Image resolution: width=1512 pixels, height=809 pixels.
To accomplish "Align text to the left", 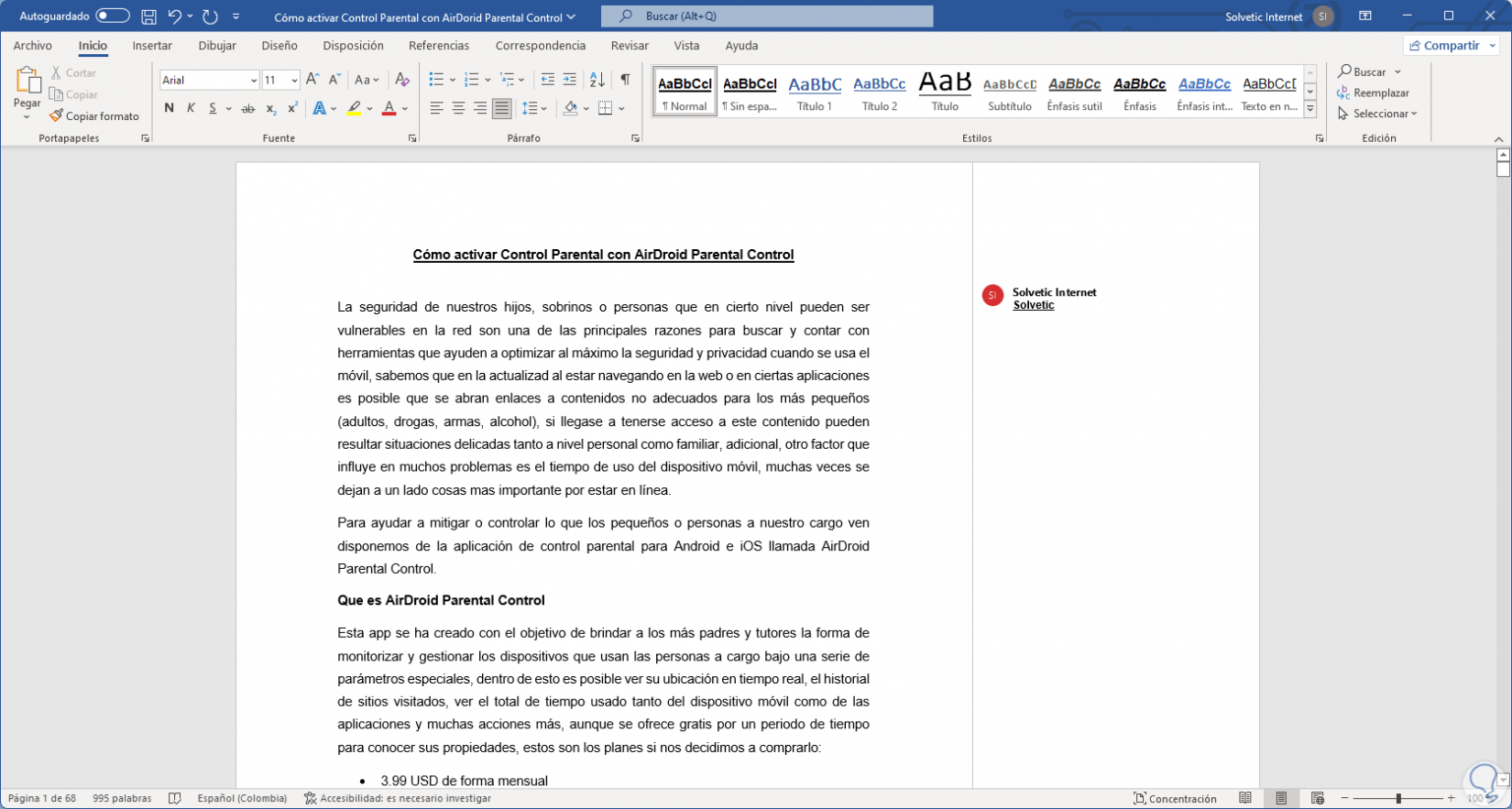I will click(x=436, y=108).
